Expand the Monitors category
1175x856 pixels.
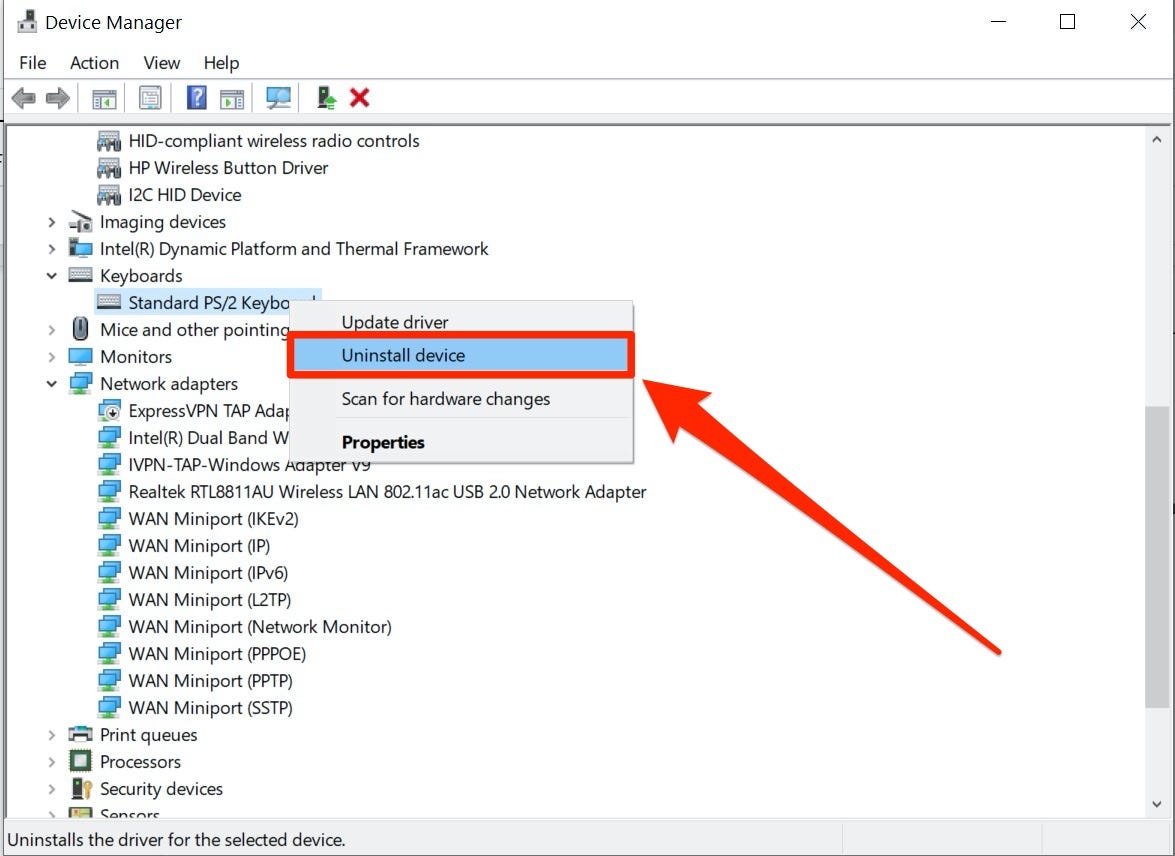52,357
